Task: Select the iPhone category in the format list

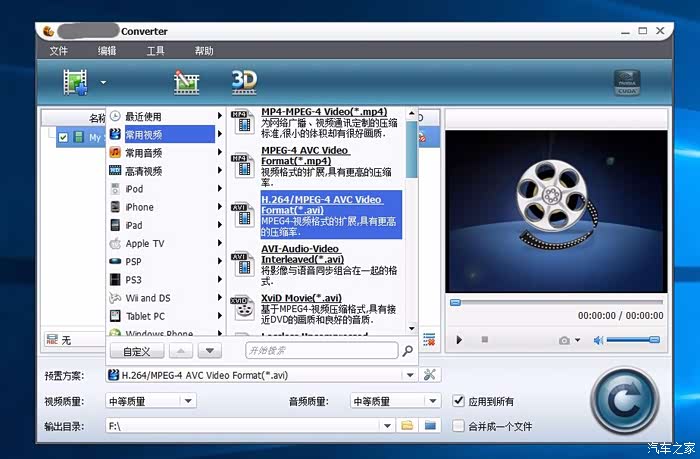Action: pyautogui.click(x=139, y=207)
